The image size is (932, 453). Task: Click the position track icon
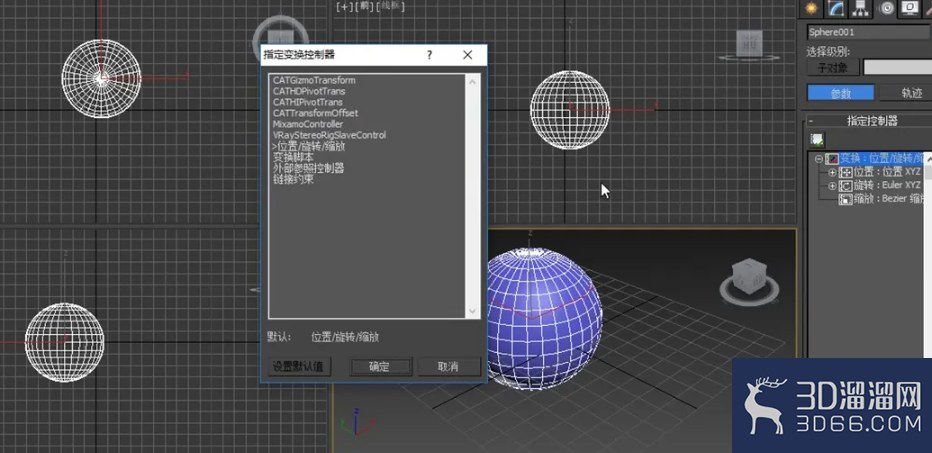click(x=845, y=173)
